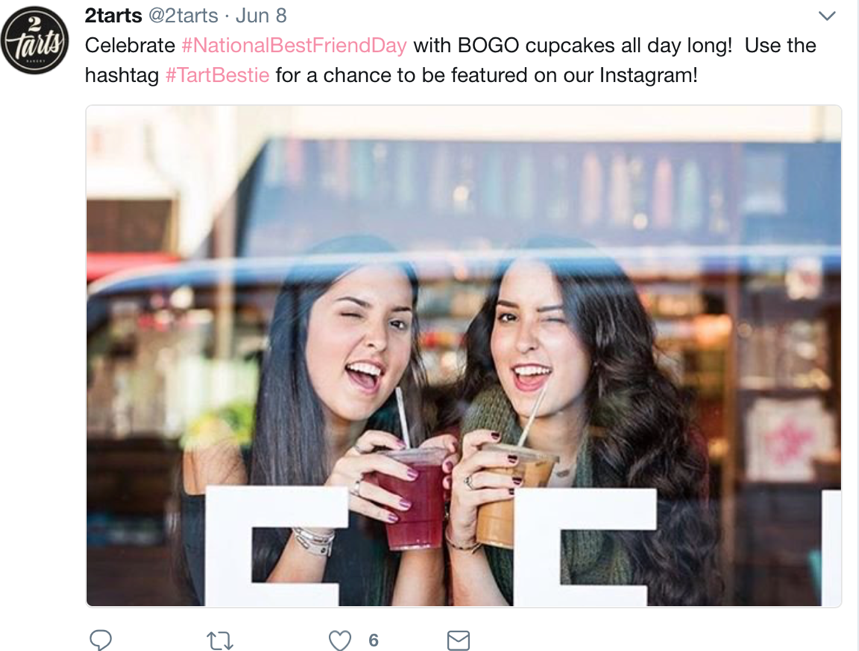Click the 'Celebrate' word starting the tweet

point(130,45)
